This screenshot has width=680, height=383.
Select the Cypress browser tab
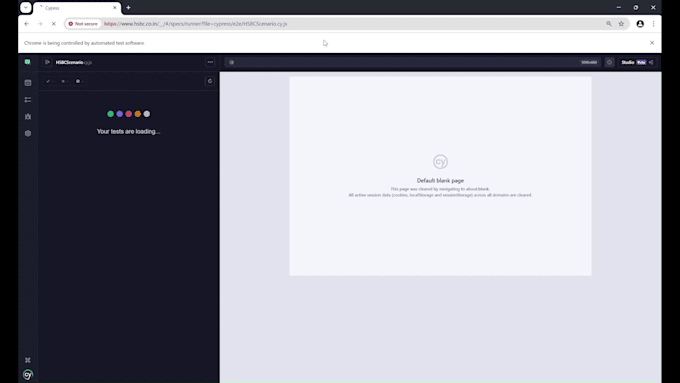77,8
